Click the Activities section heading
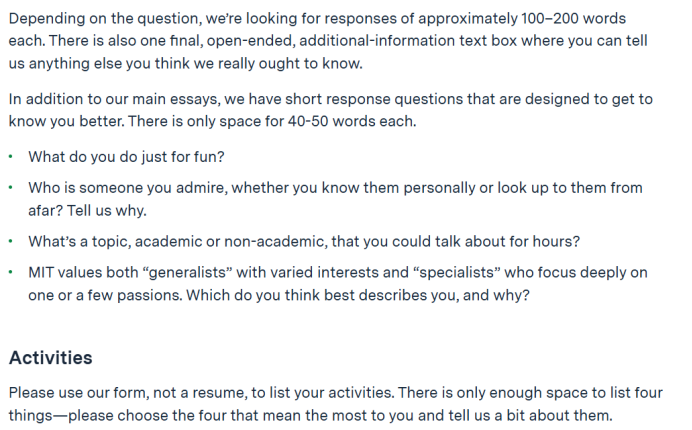Image resolution: width=692 pixels, height=430 pixels. point(51,358)
